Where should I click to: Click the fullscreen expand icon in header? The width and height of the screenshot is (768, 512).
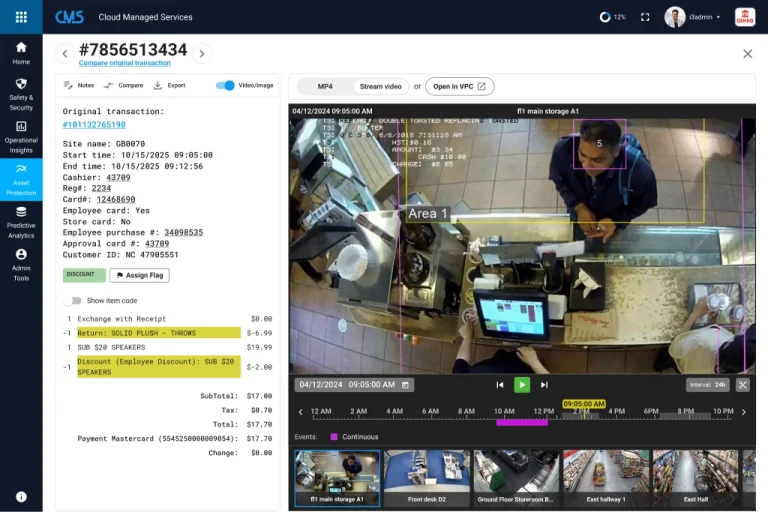[645, 17]
